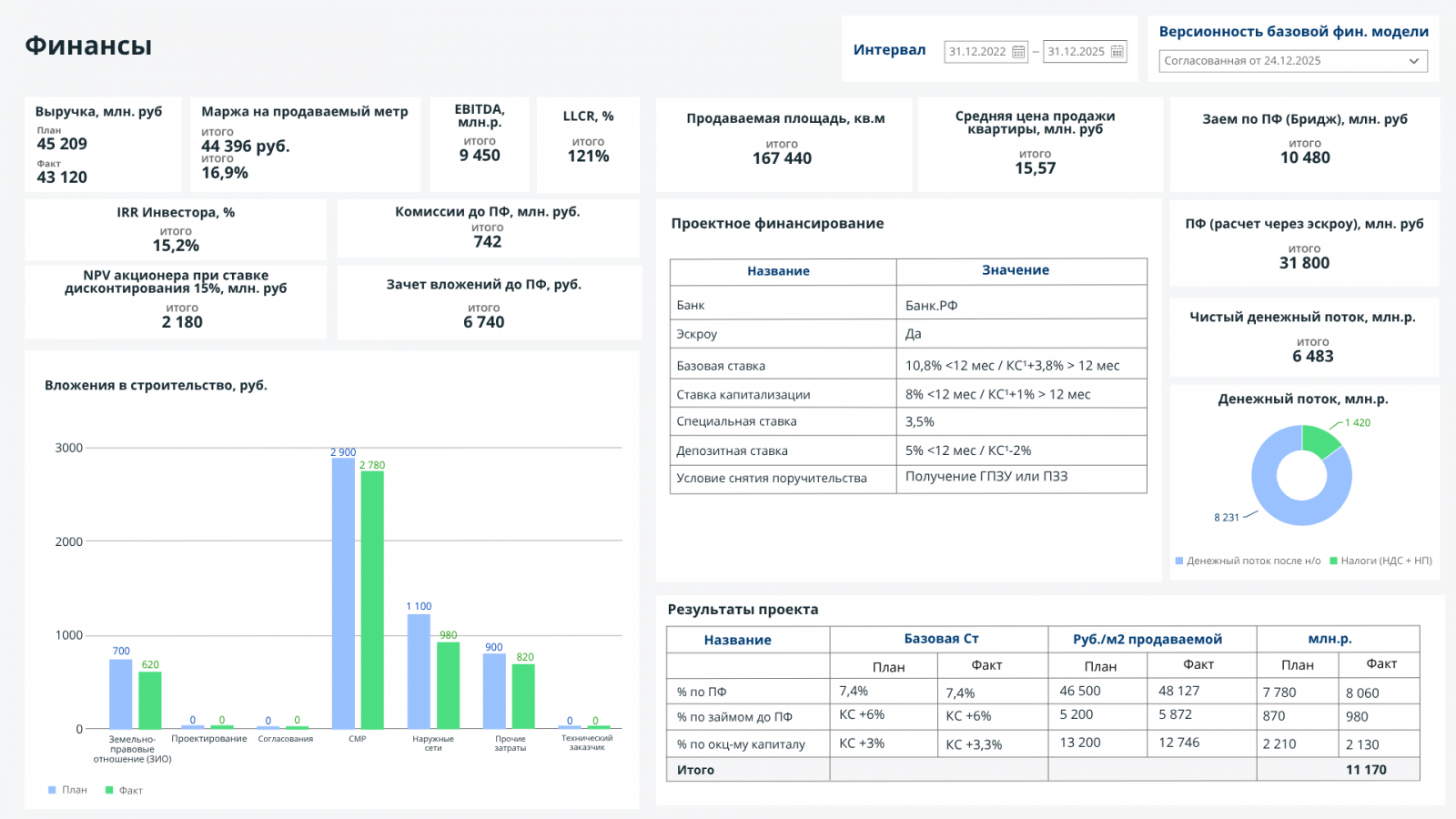Toggle legend Налоги (НДС + НП)
Screen dimensions: 1456x819
[1380, 561]
